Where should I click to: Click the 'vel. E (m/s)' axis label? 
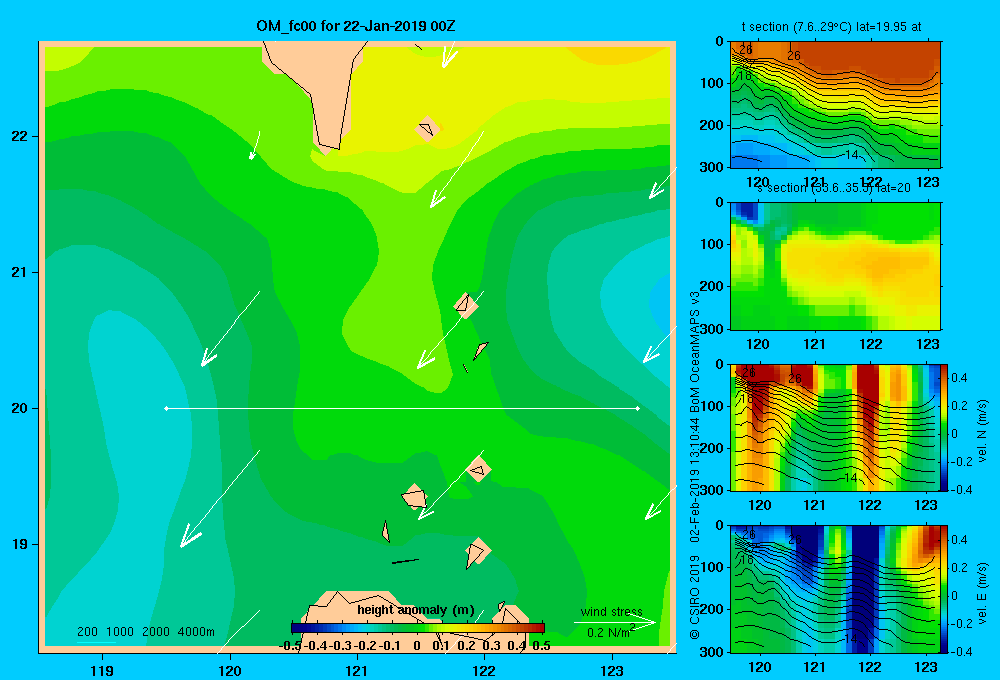tap(982, 593)
